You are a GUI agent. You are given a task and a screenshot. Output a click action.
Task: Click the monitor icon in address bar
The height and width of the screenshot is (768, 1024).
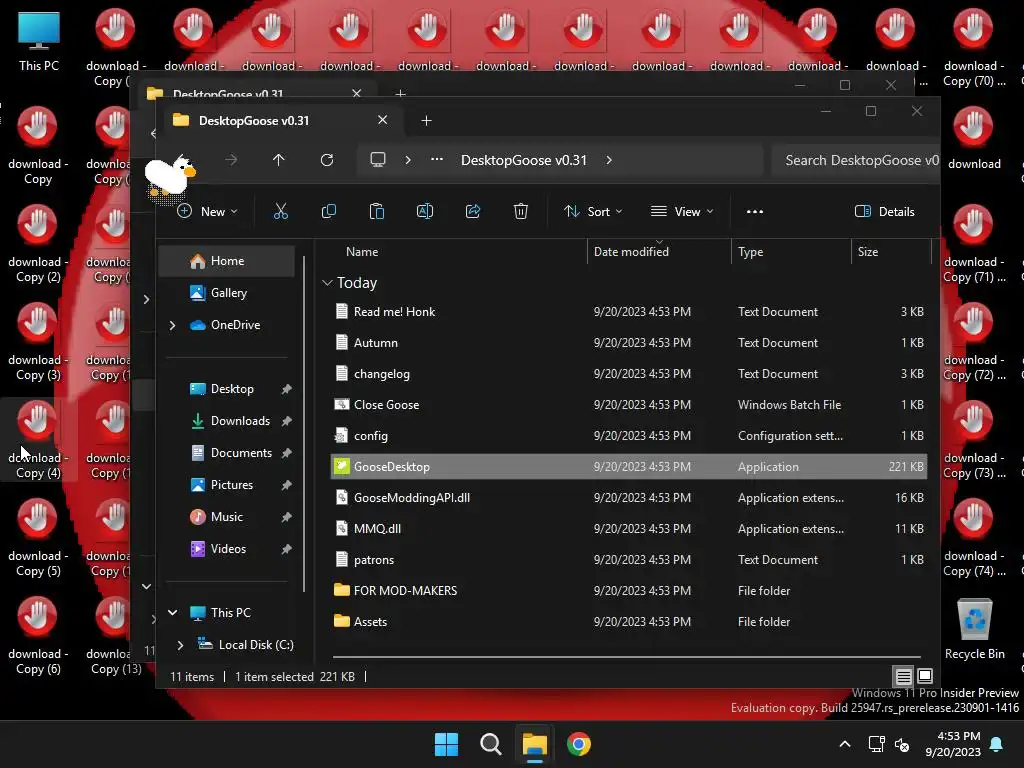377,160
